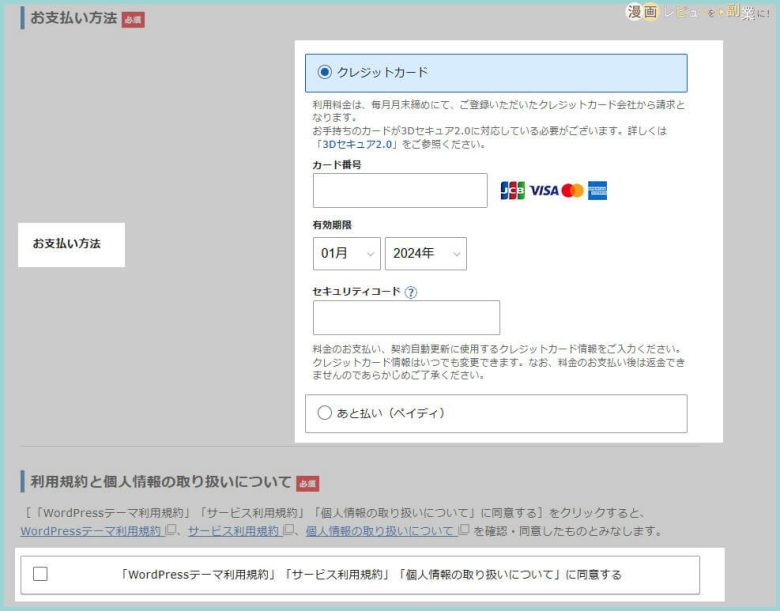Open the セキュリティコード help question mark

411,292
